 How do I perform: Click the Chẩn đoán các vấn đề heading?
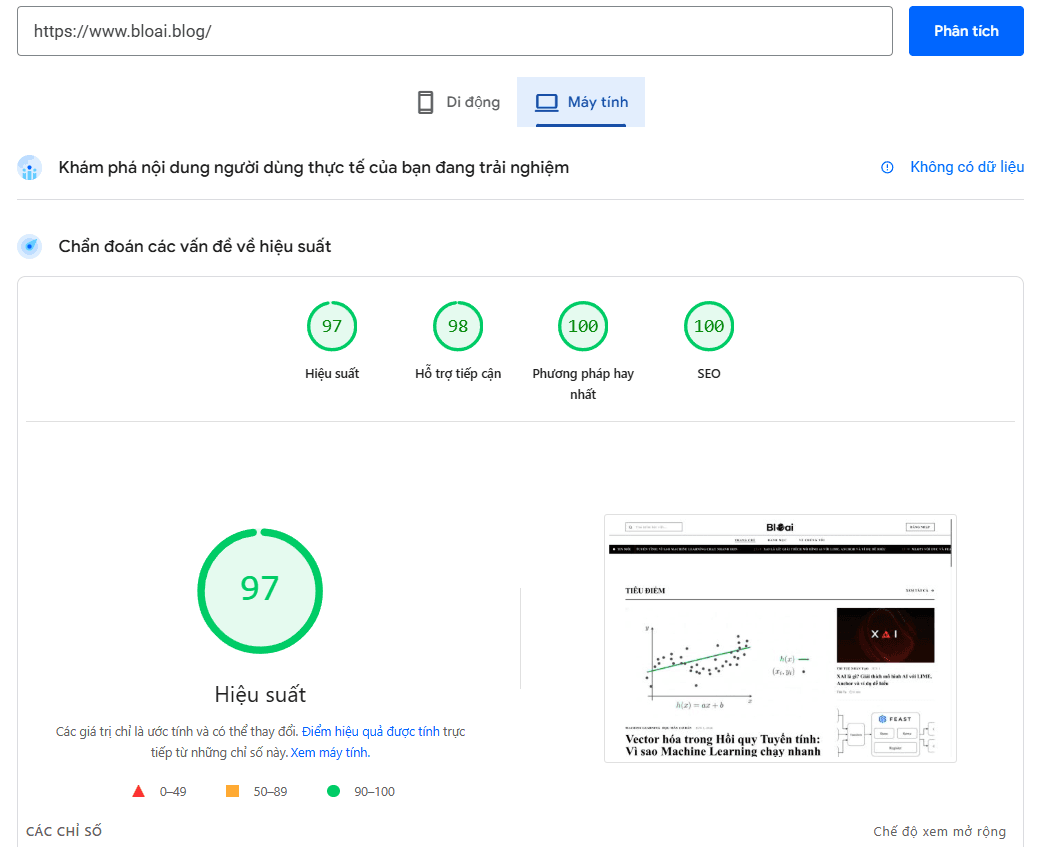(x=194, y=246)
